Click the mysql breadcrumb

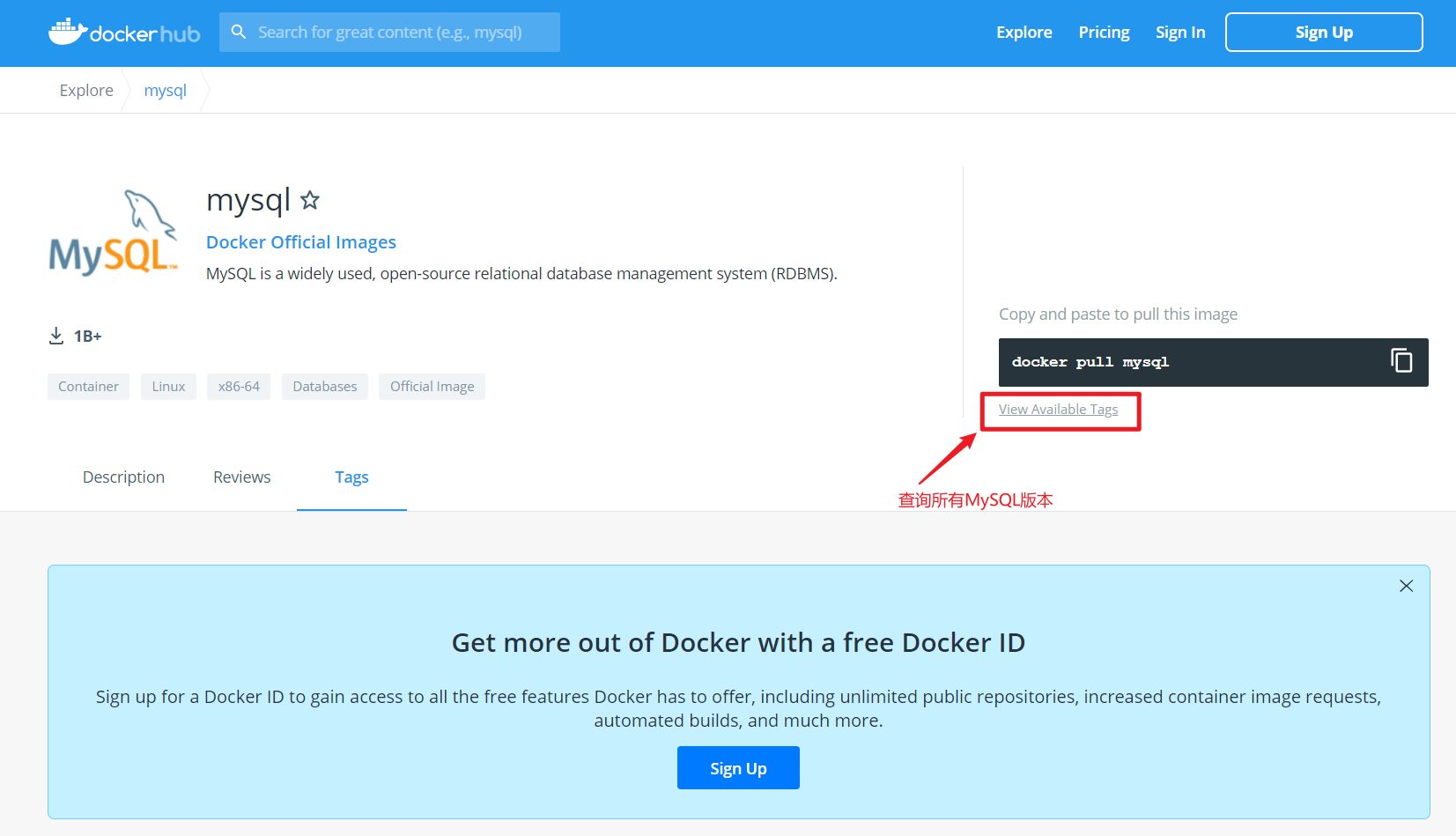pos(165,90)
